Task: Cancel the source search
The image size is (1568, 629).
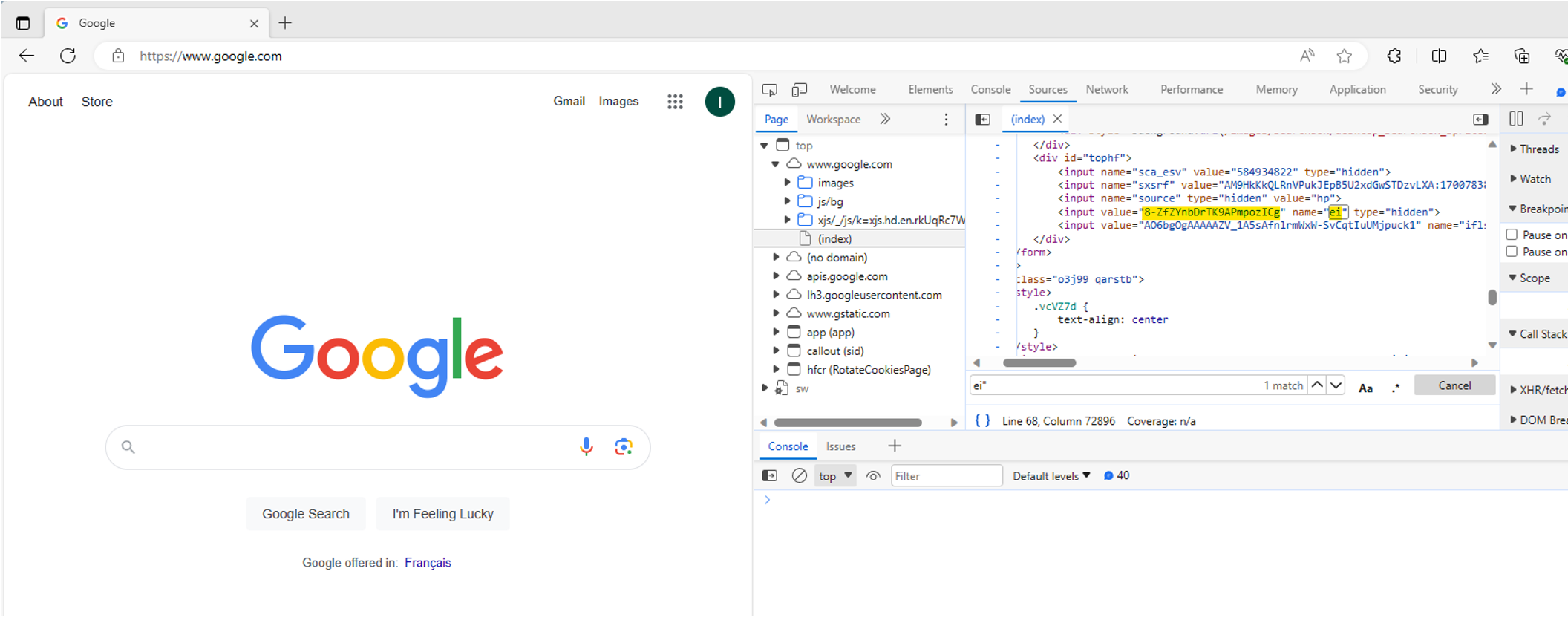Action: [1454, 385]
